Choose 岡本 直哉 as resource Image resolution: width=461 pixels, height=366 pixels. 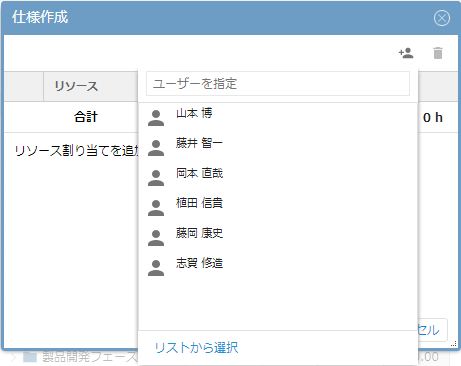coord(278,178)
